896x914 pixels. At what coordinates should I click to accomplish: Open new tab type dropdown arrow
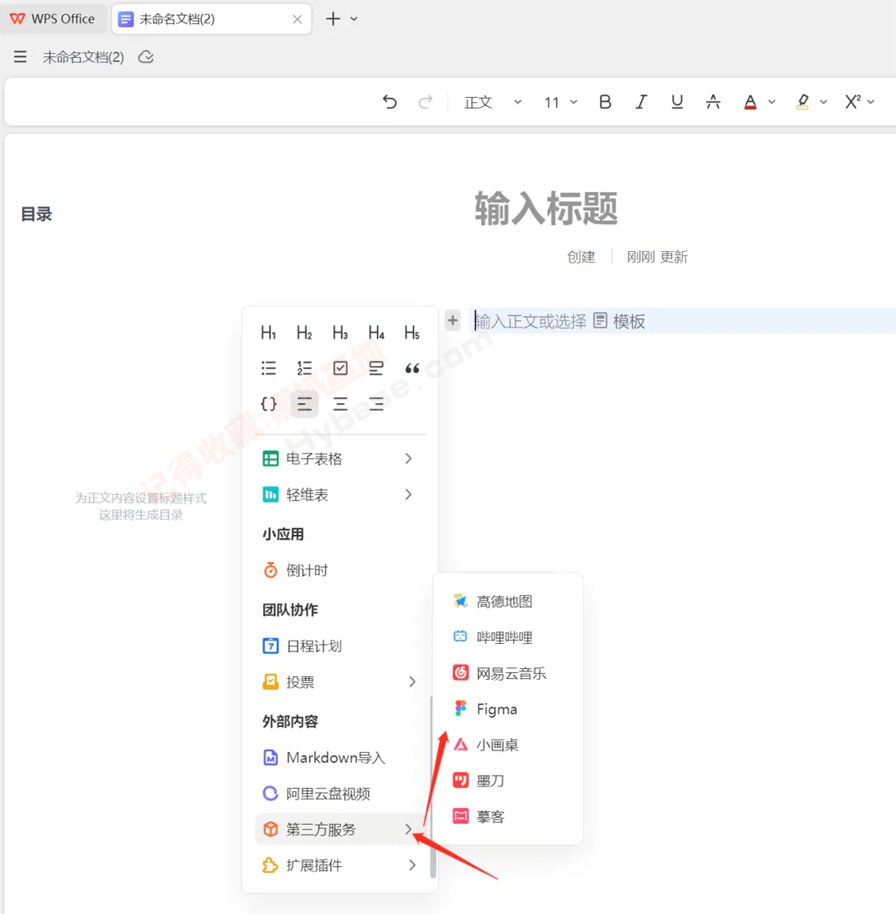(354, 19)
